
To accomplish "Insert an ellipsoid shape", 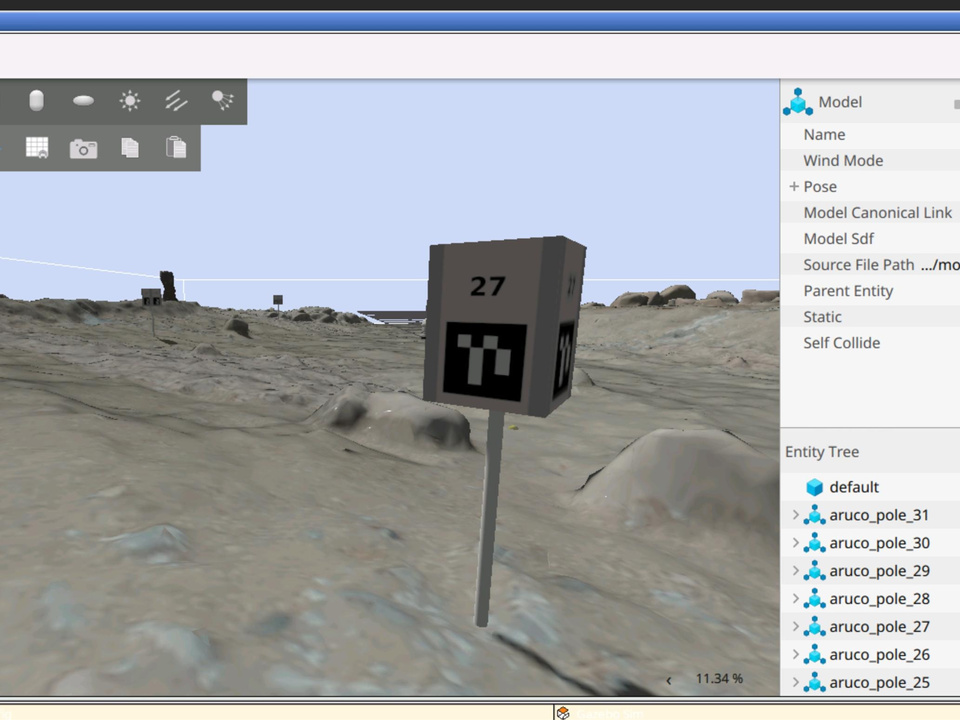I will (x=83, y=100).
